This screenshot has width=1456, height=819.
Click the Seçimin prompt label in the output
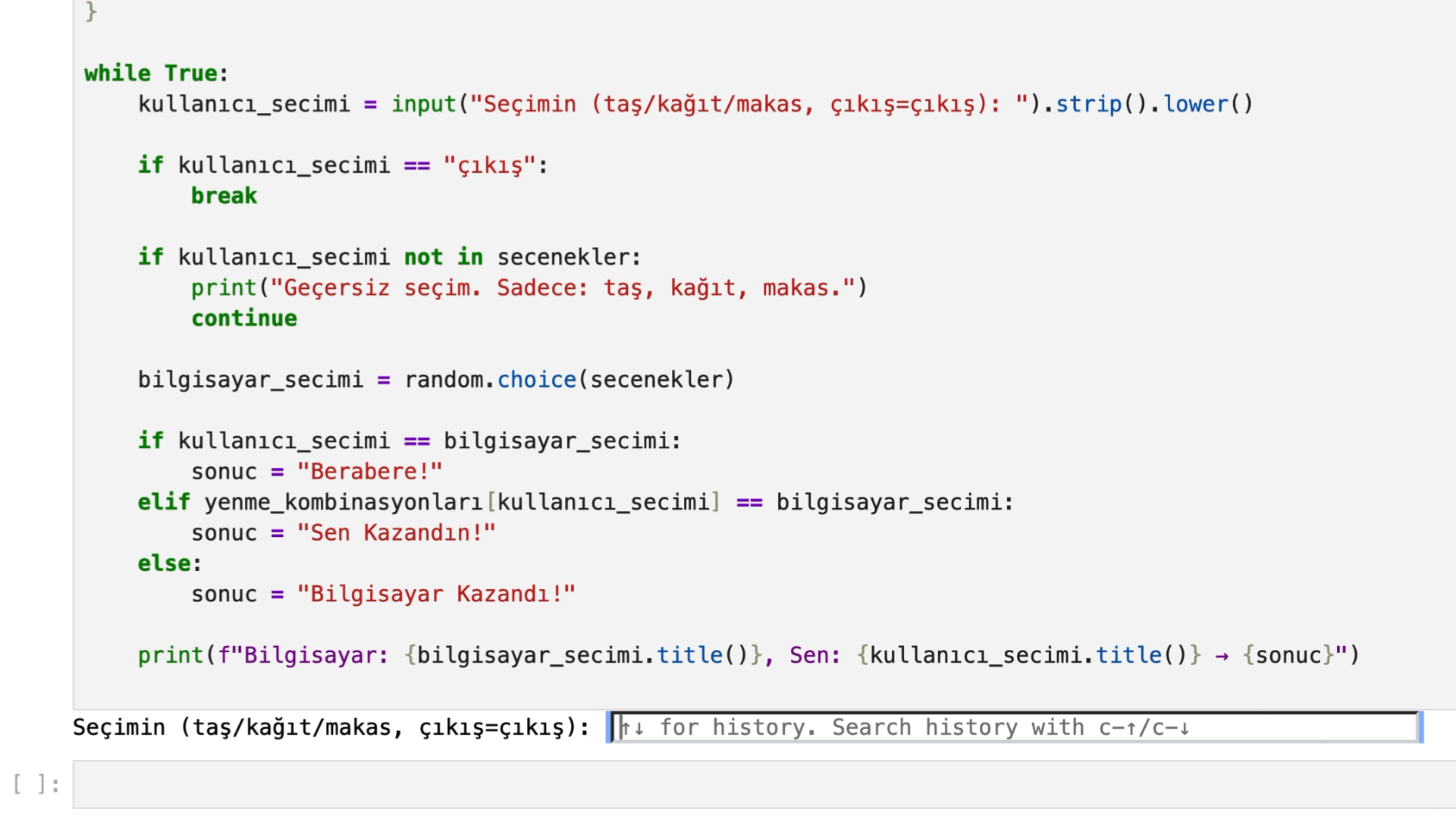coord(331,728)
